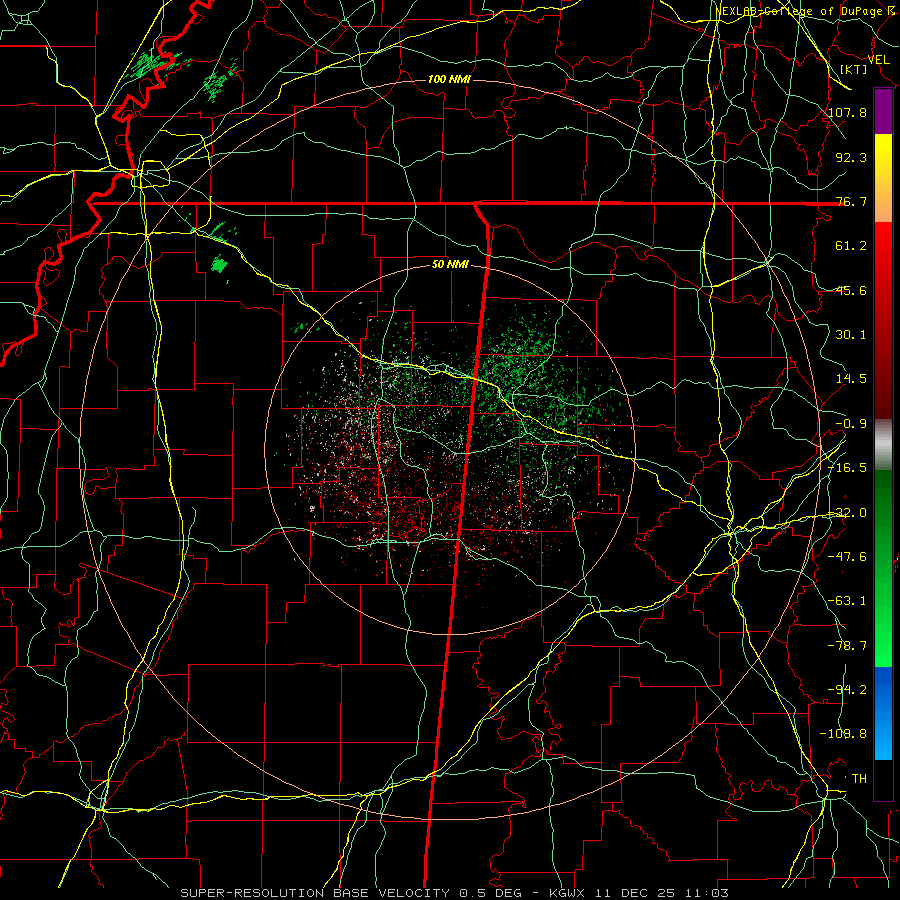The width and height of the screenshot is (900, 900).
Task: Pick the red segment of the velocity color bar
Action: (883, 320)
